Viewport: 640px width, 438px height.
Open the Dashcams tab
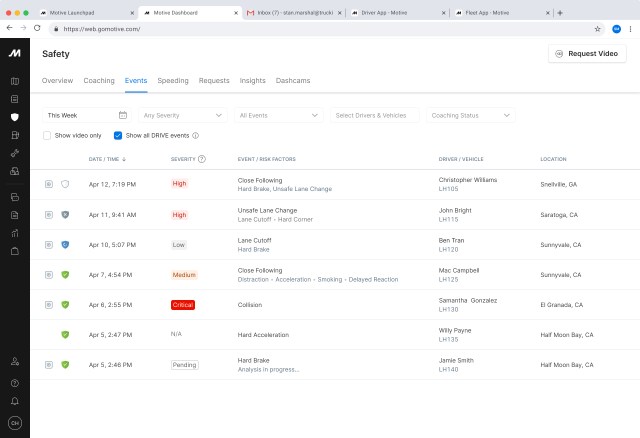(x=293, y=80)
